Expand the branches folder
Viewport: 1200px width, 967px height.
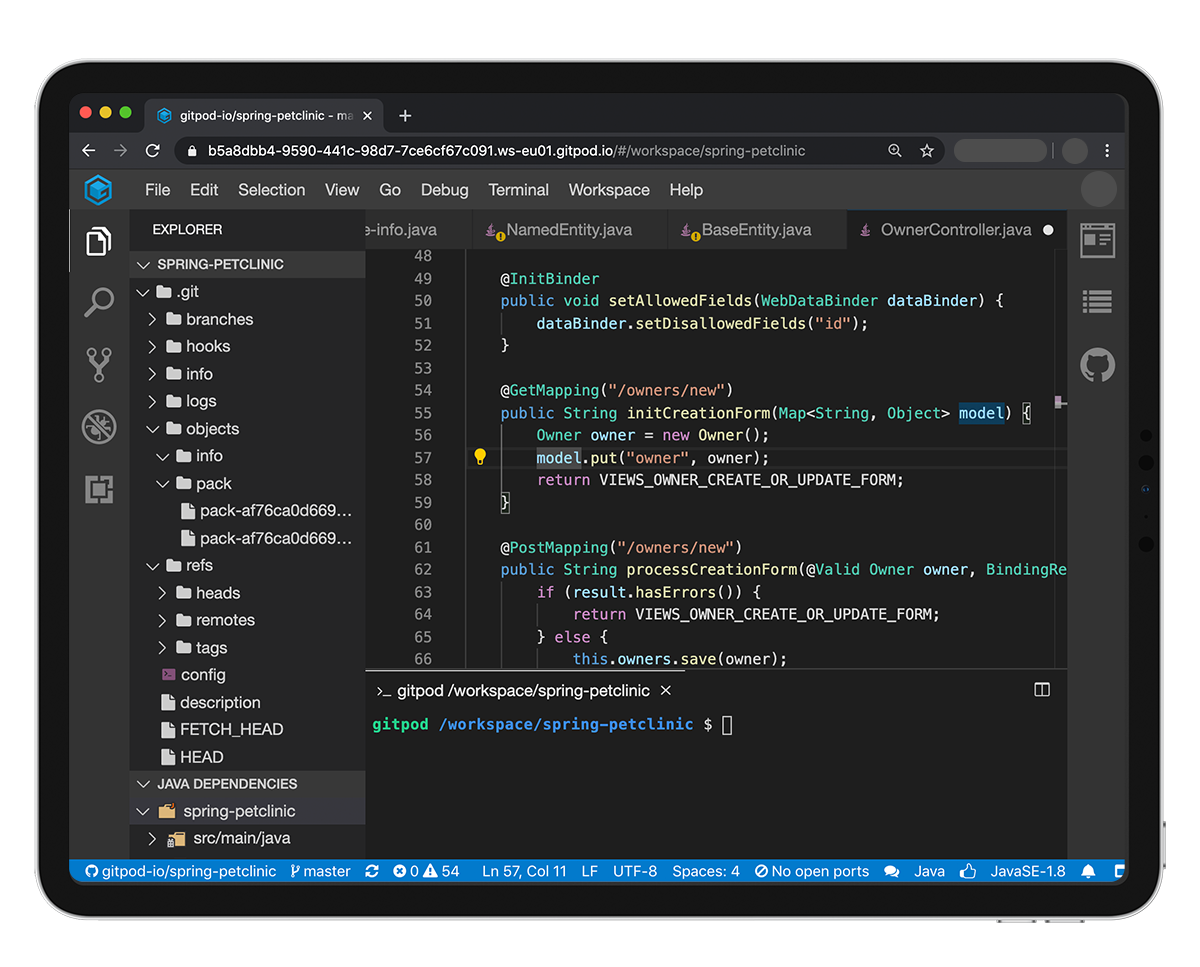click(152, 319)
